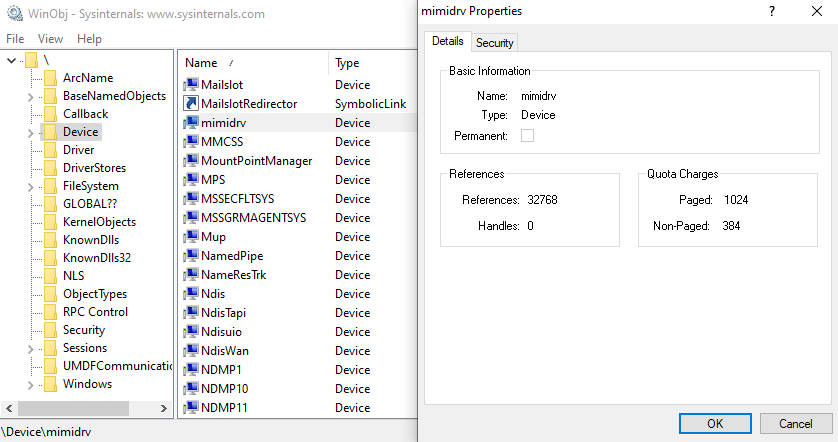Switch to the Details tab
Image resolution: width=838 pixels, height=442 pixels.
448,41
